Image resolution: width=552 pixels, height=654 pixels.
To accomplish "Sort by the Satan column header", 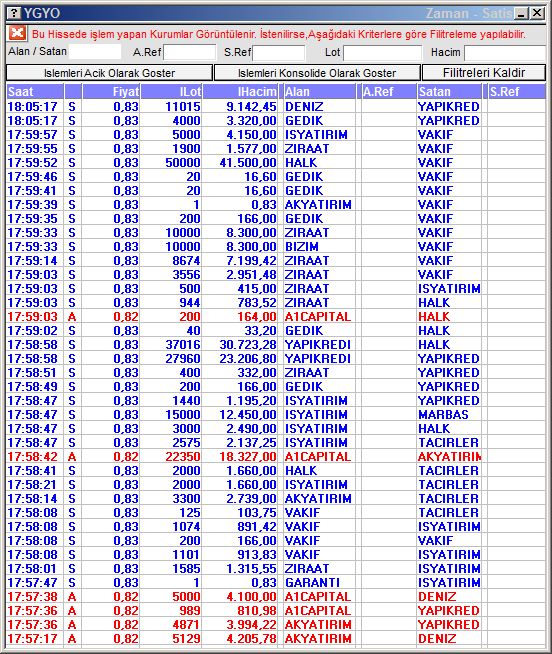I will click(449, 91).
